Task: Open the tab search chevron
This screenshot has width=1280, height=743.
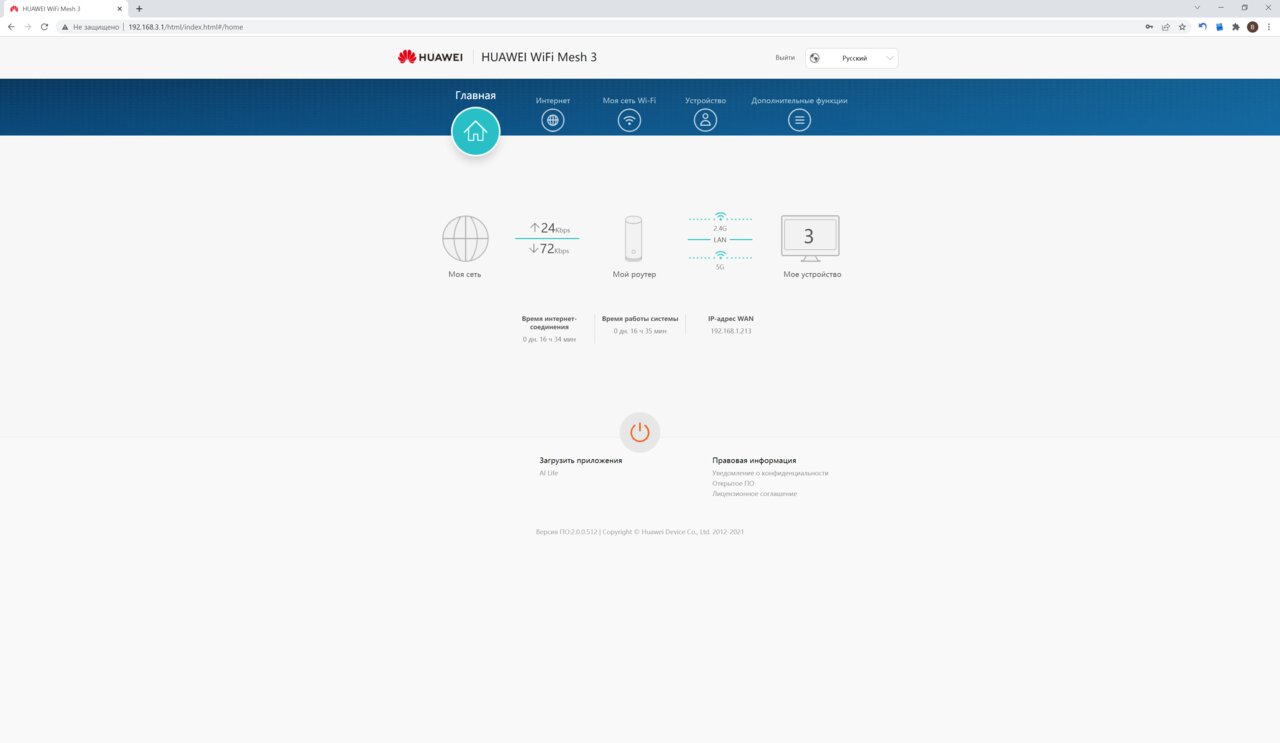Action: [1198, 8]
